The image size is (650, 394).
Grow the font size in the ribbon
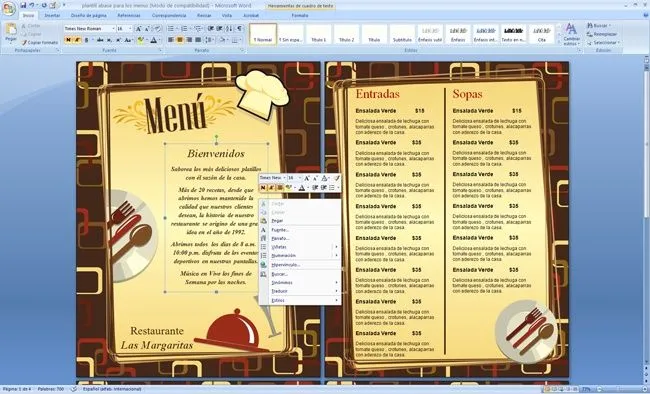(138, 29)
